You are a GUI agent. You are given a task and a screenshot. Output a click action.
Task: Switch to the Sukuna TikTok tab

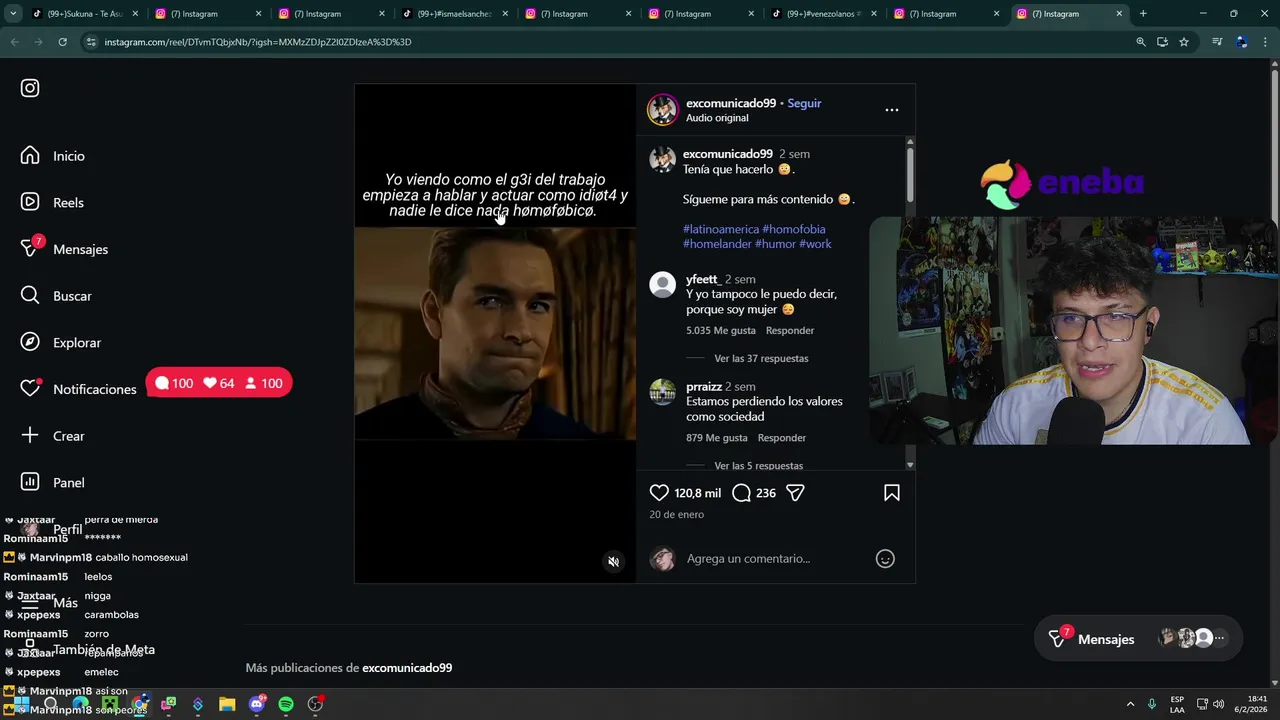[85, 14]
